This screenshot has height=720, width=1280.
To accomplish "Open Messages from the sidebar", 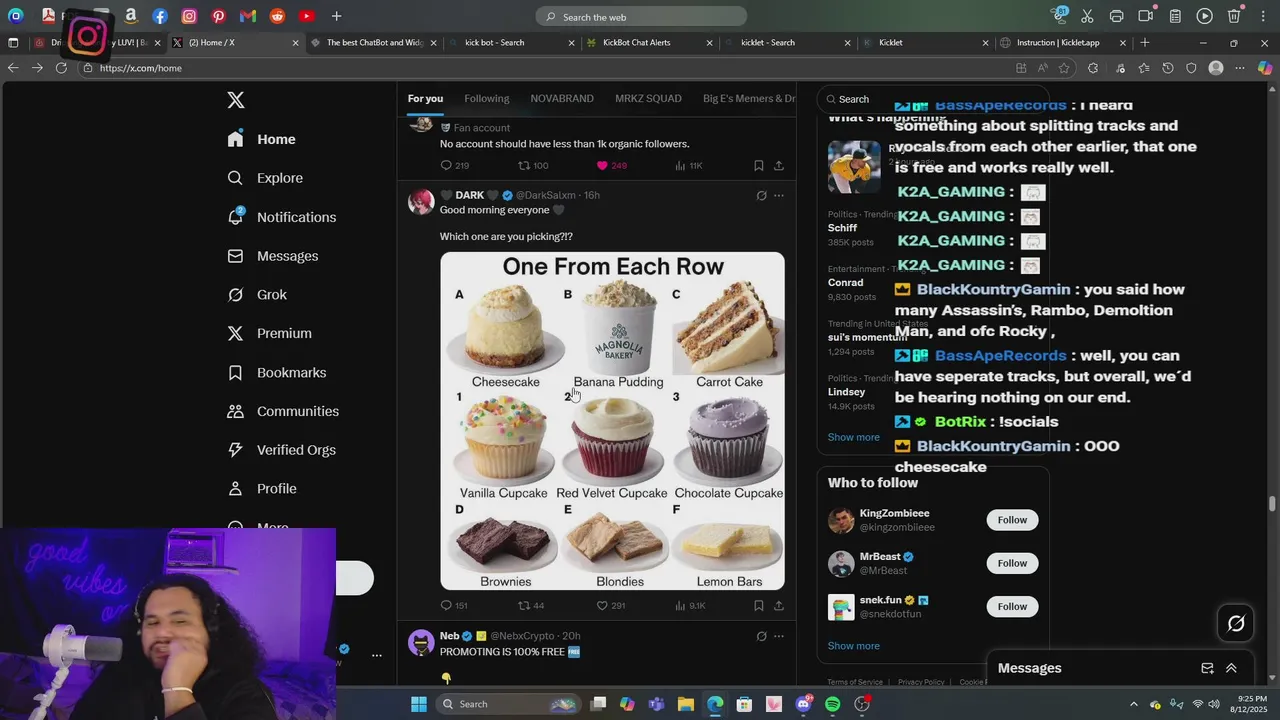I will coord(272,256).
